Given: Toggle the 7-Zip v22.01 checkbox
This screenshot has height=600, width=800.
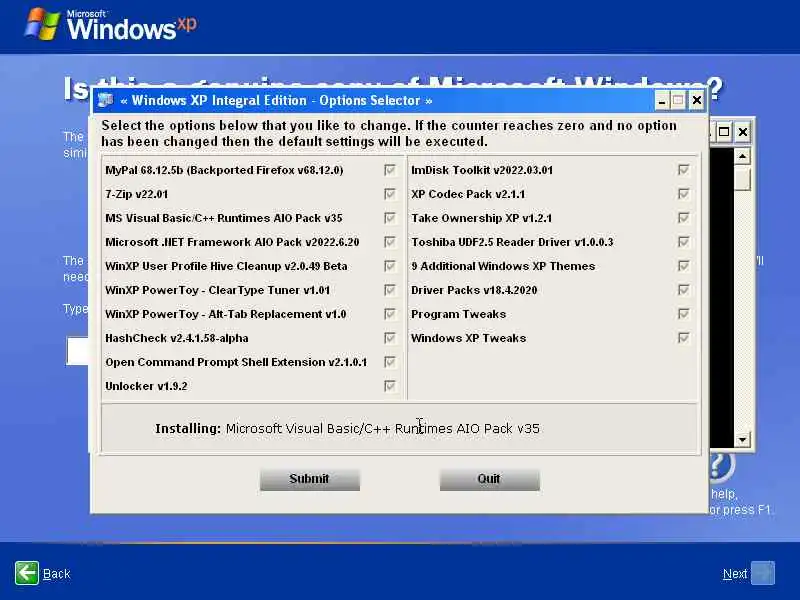Looking at the screenshot, I should (390, 194).
